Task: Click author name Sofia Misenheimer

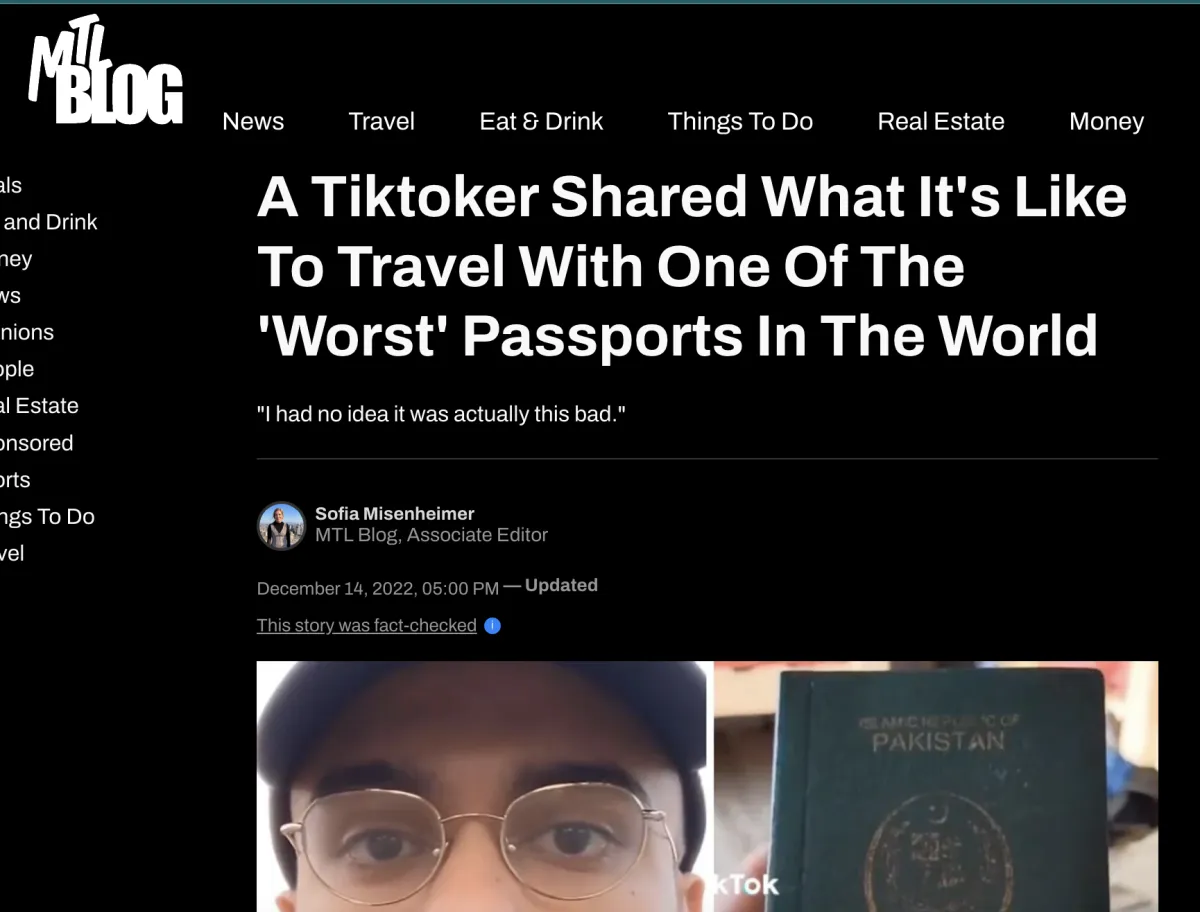Action: click(x=395, y=514)
